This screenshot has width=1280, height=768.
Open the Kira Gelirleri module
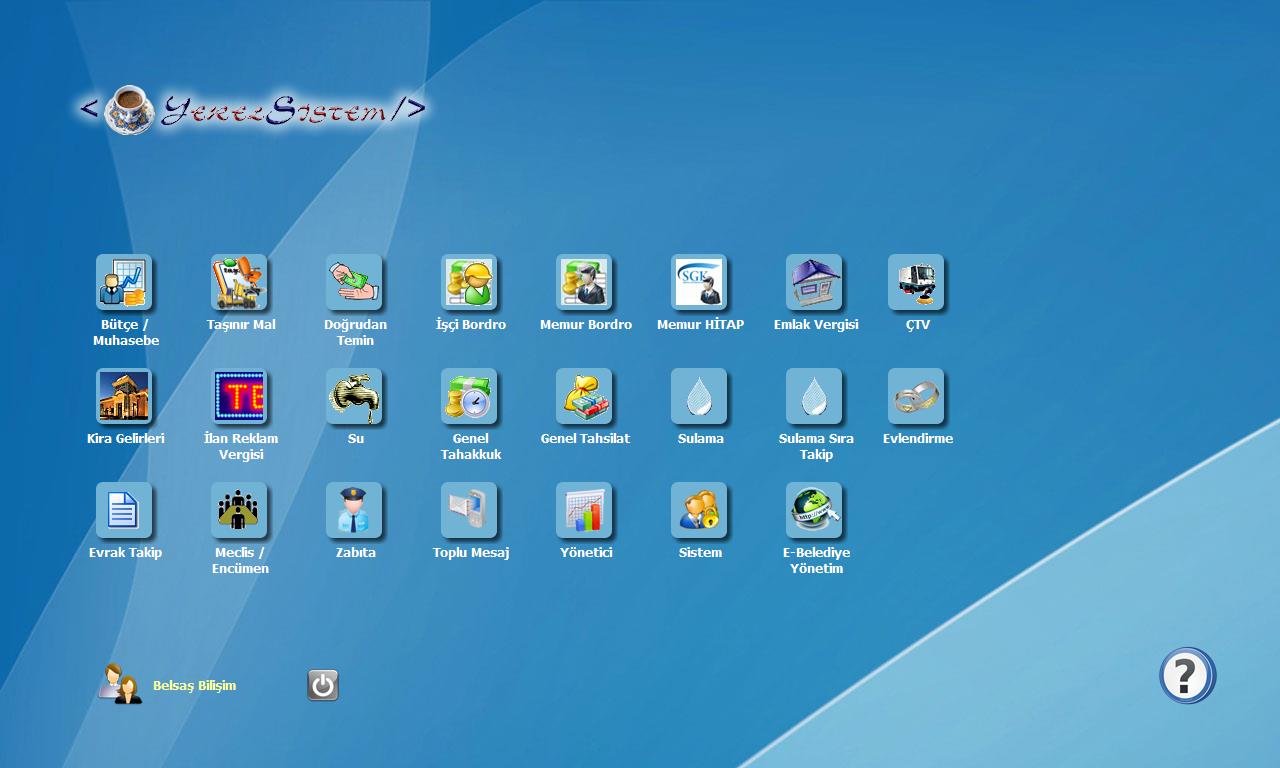(124, 396)
